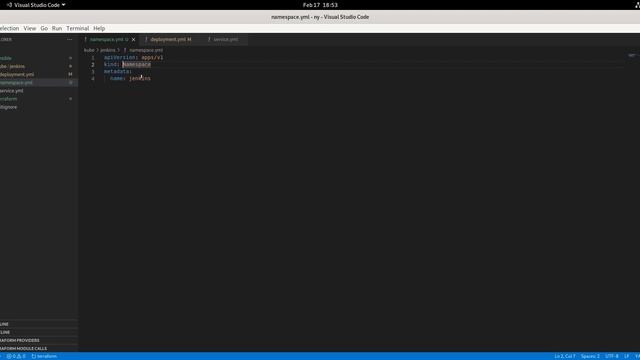
Task: Close the namespace.yml tab
Action: coord(133,40)
